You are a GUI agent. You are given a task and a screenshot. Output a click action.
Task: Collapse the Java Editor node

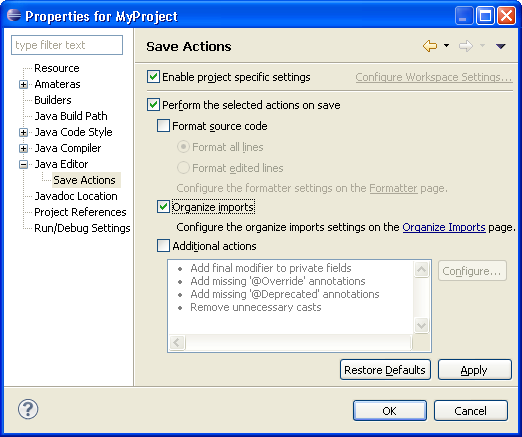pyautogui.click(x=23, y=164)
